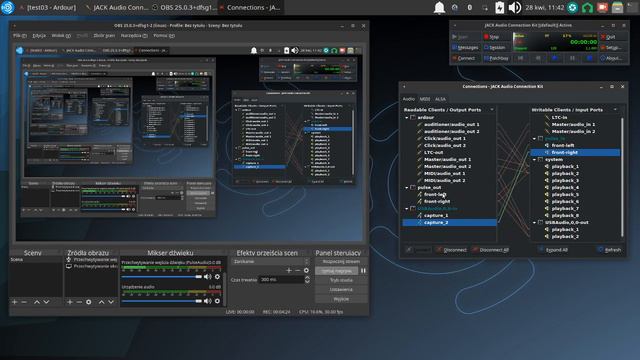
Task: Adjust Urządzenie audio volume slider in mixer
Action: [x=162, y=301]
